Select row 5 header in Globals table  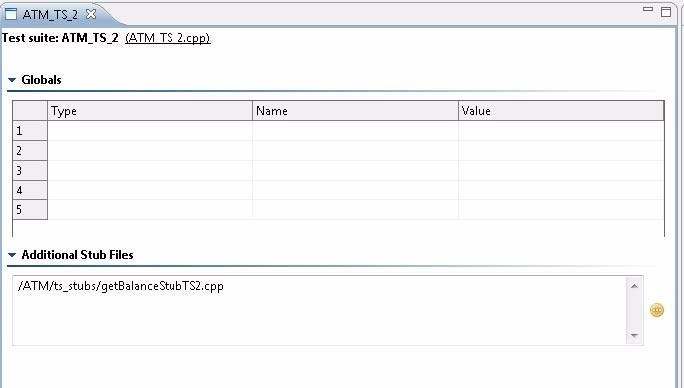click(30, 210)
